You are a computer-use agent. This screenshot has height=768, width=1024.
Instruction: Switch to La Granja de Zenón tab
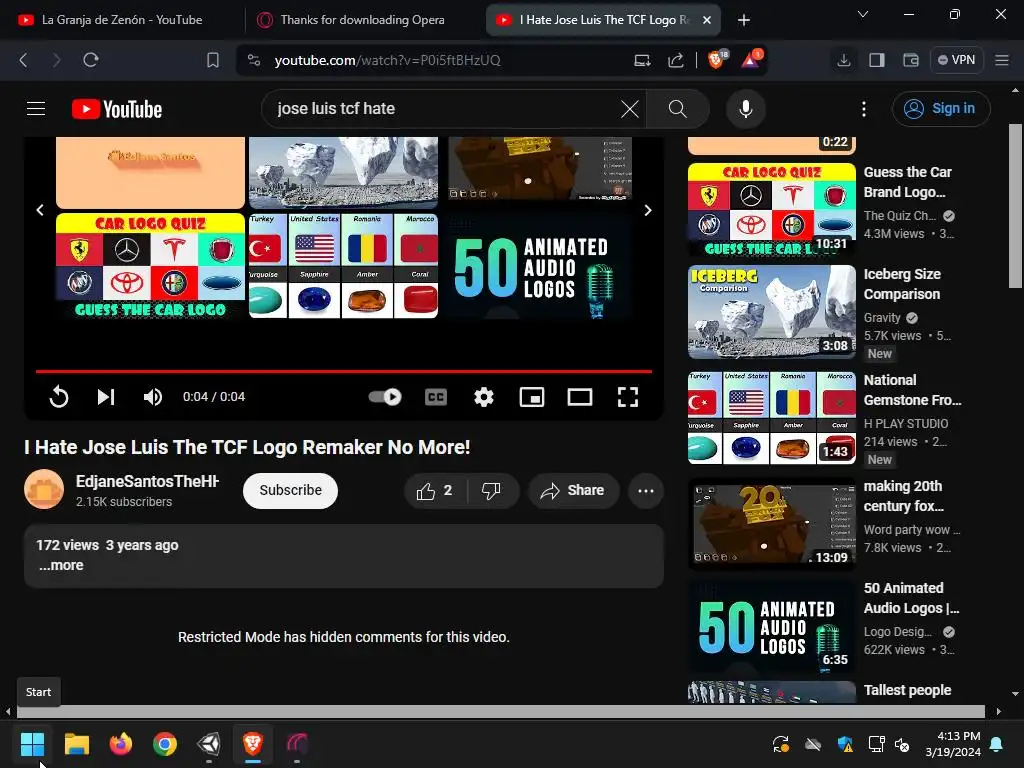point(122,20)
